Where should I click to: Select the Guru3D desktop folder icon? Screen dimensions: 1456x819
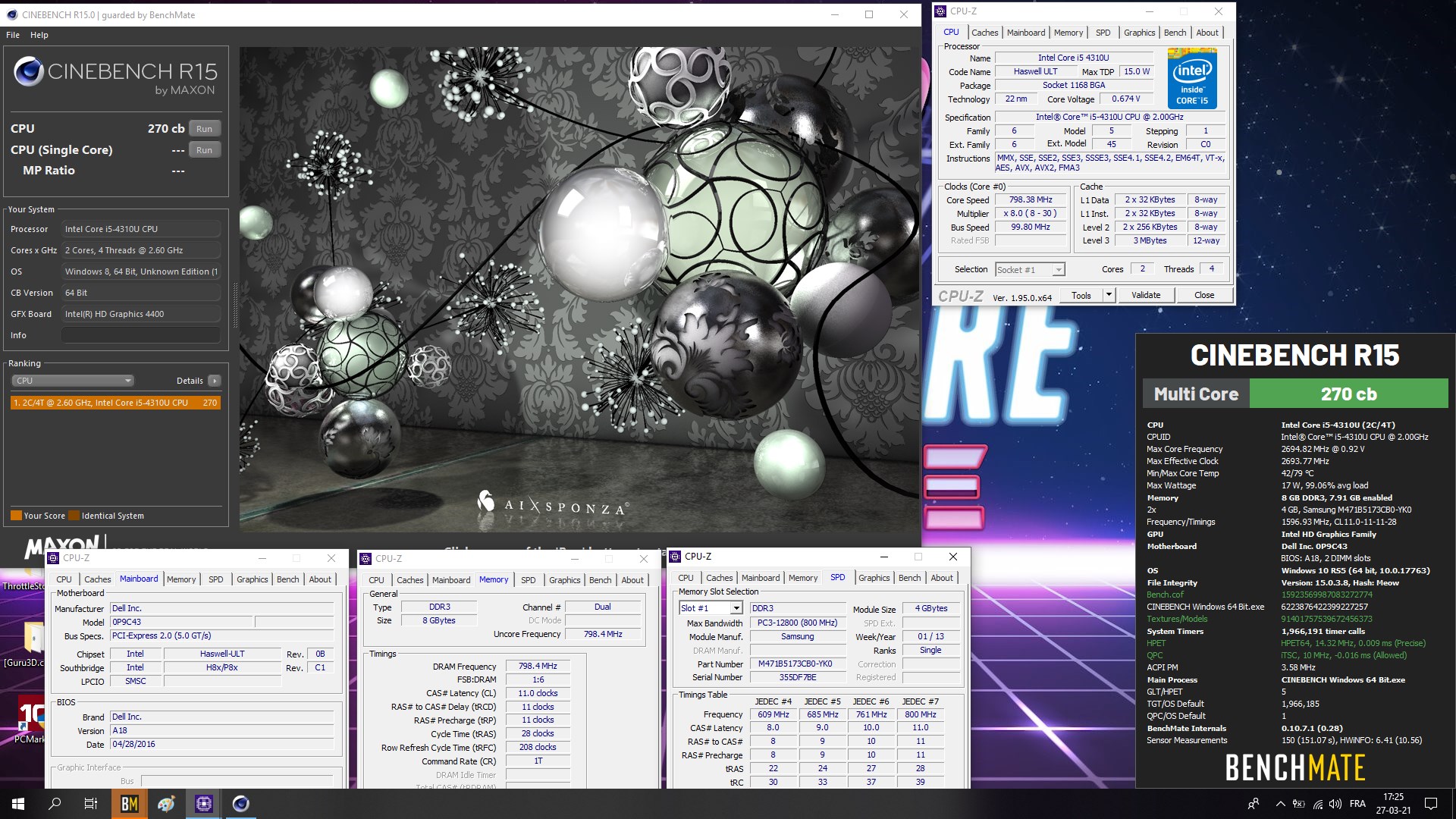click(23, 645)
